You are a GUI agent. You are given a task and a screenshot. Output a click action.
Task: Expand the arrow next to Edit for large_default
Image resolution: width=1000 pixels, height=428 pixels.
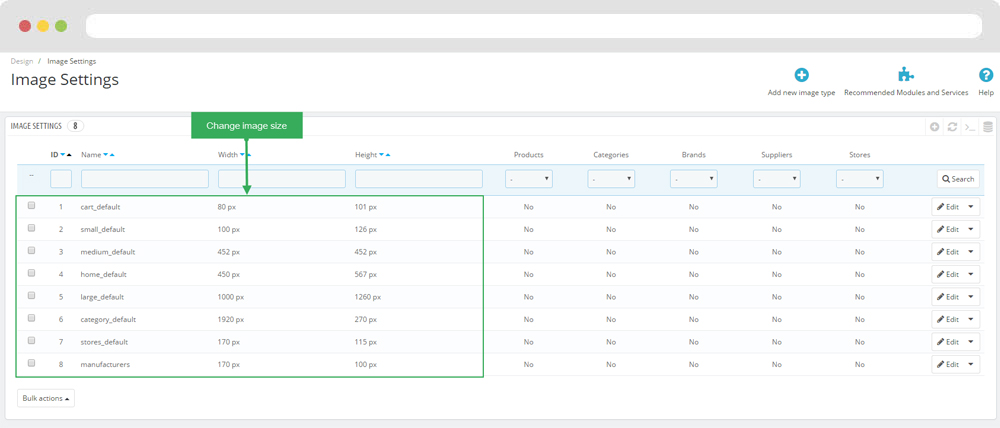pyautogui.click(x=970, y=297)
